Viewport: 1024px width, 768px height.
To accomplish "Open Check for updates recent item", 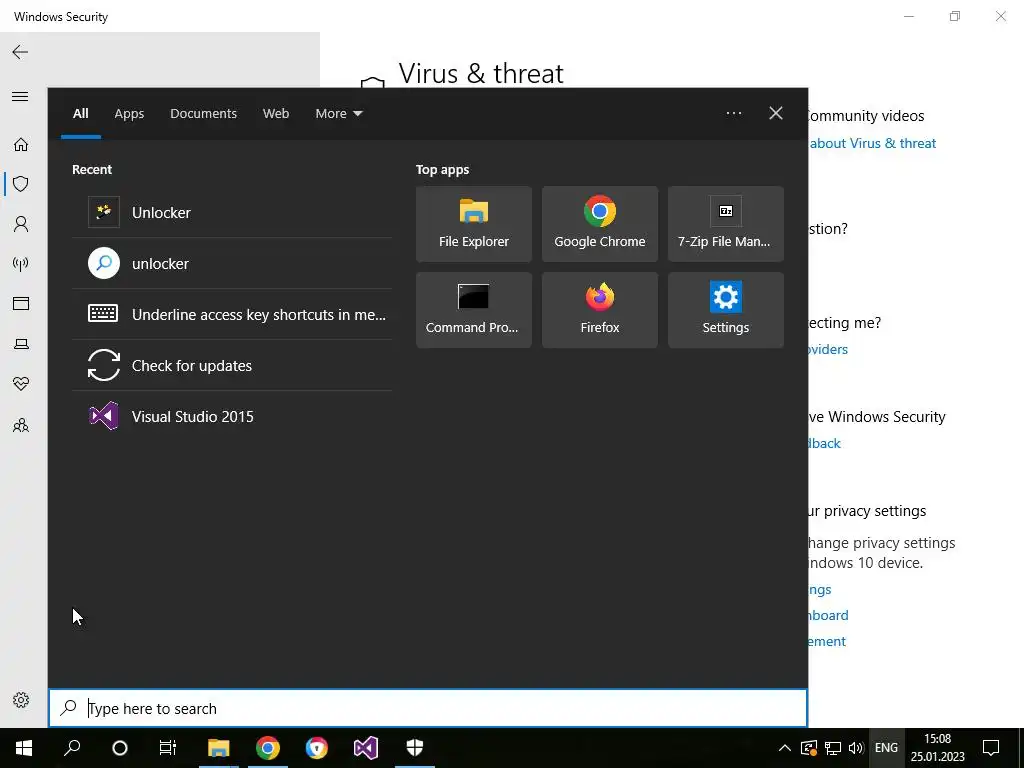I will pyautogui.click(x=232, y=365).
